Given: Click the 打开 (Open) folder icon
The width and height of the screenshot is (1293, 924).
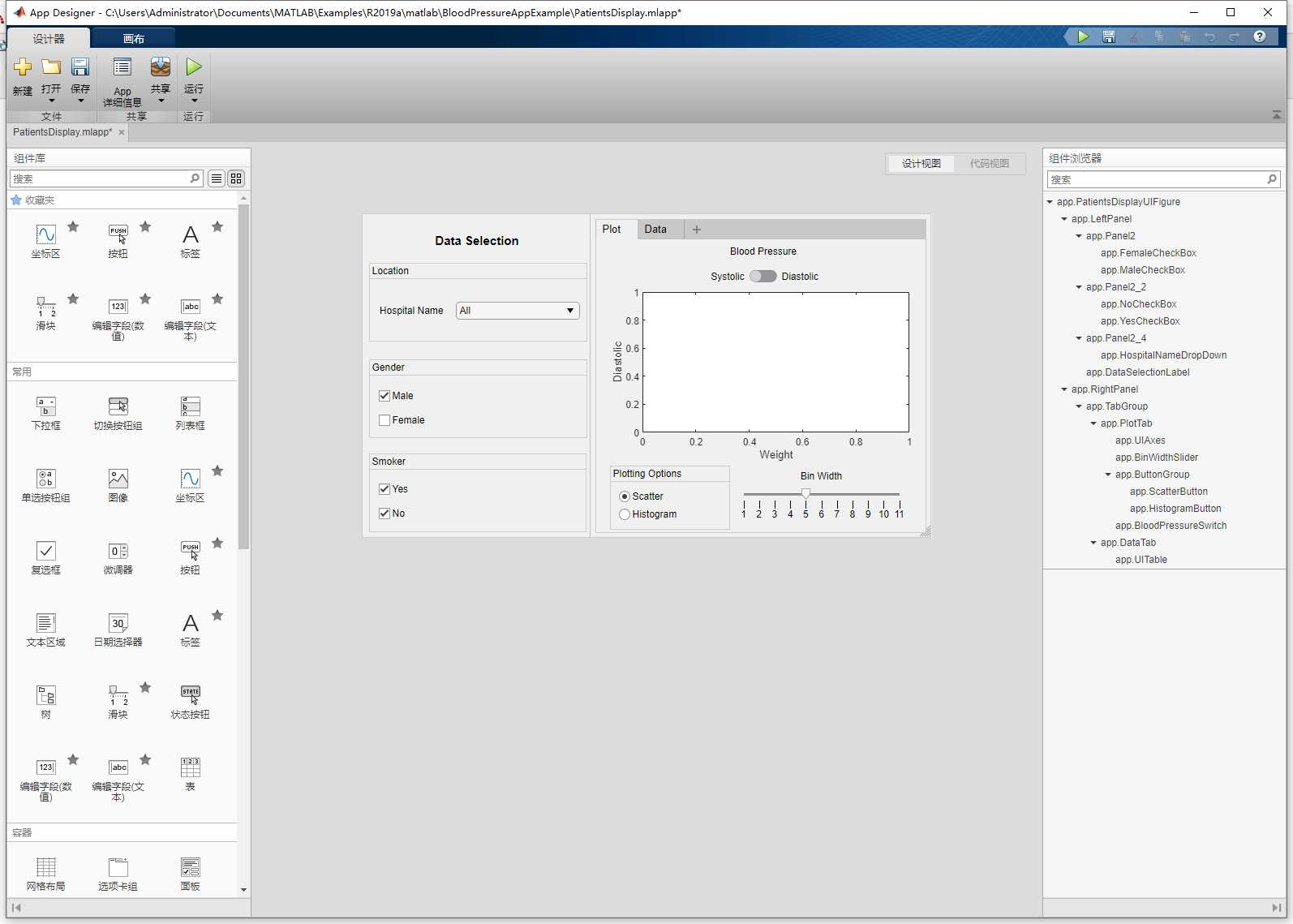Looking at the screenshot, I should [x=51, y=67].
